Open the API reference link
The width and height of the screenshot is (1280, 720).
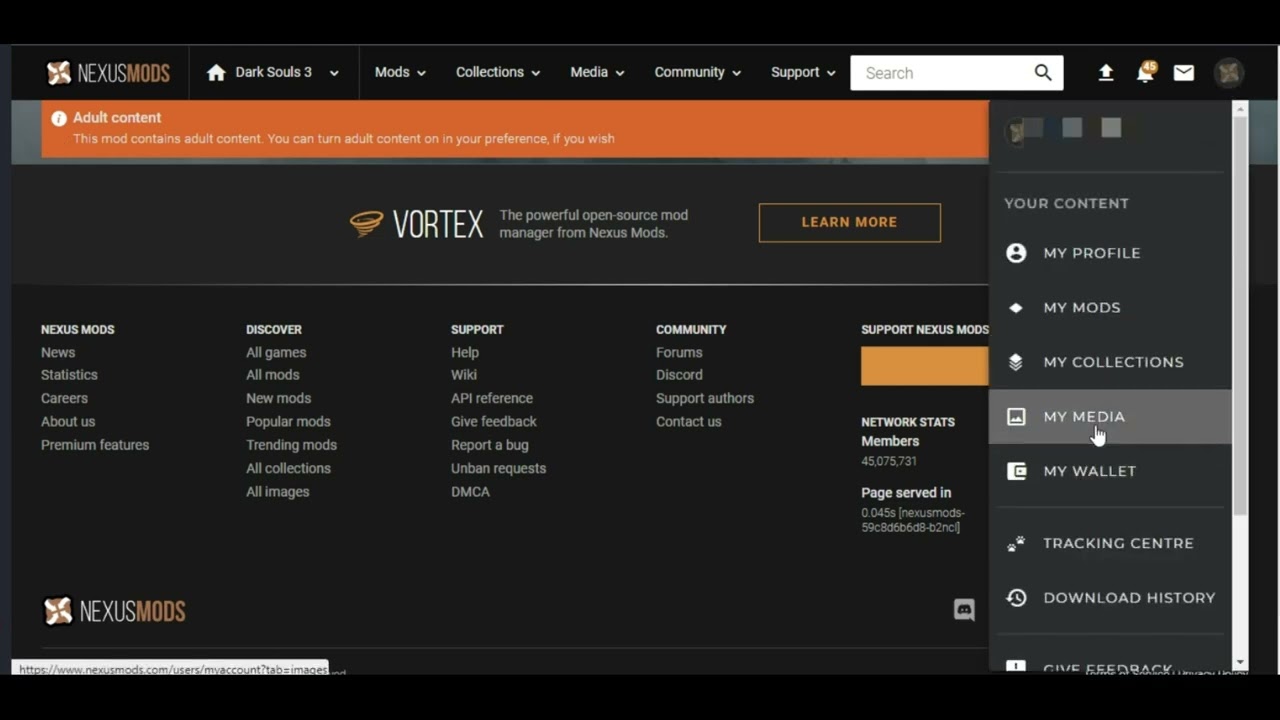492,398
